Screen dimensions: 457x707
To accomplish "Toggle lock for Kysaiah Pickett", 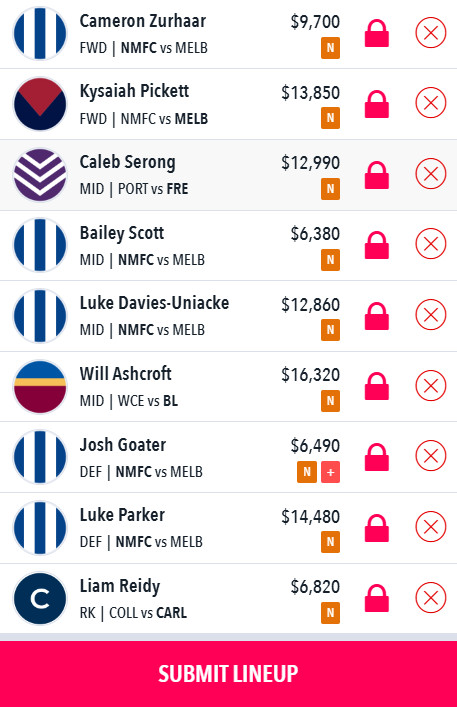I will pyautogui.click(x=376, y=104).
